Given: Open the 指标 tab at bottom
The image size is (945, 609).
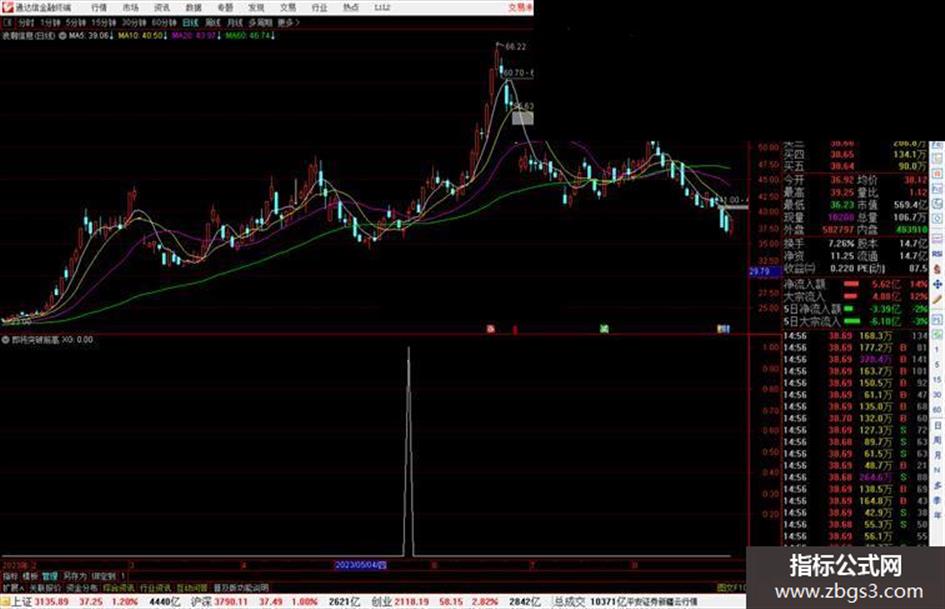Looking at the screenshot, I should [x=10, y=576].
